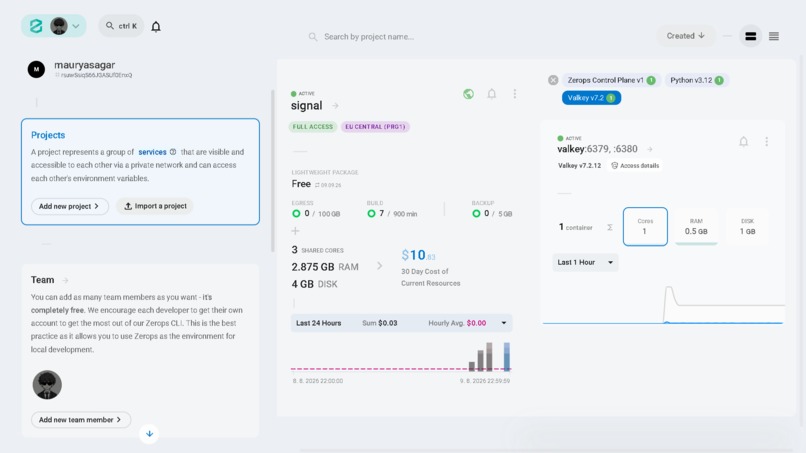Click arrow next to signal project

point(335,106)
